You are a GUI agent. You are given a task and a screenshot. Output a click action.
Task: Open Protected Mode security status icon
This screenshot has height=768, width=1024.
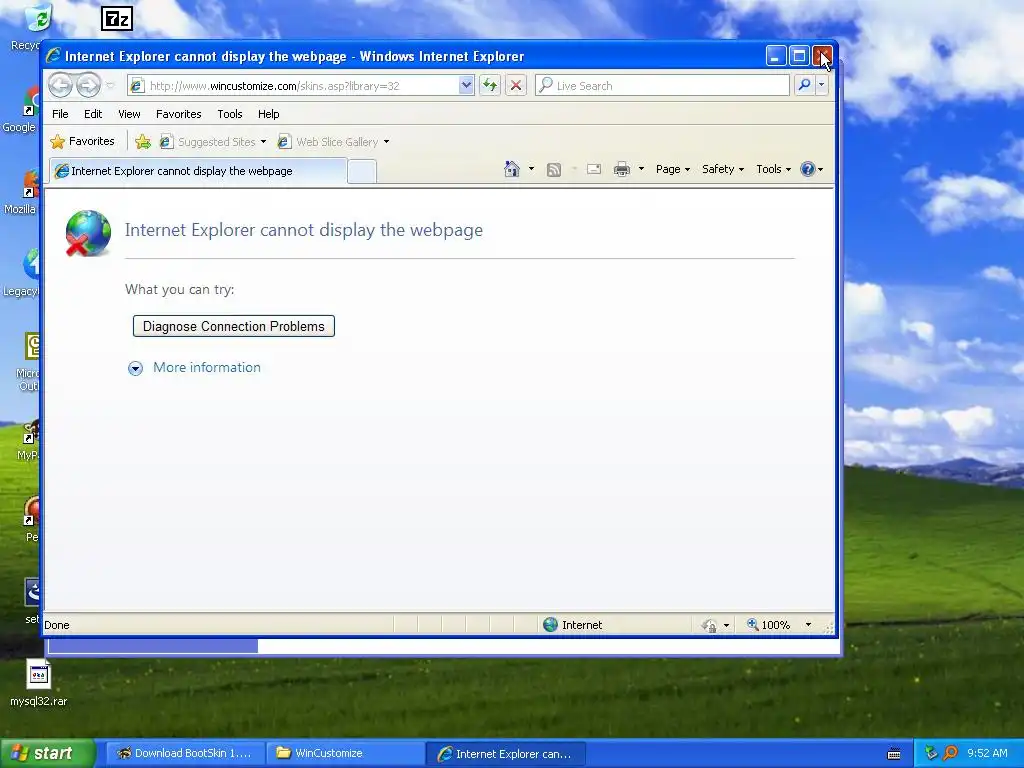click(709, 626)
